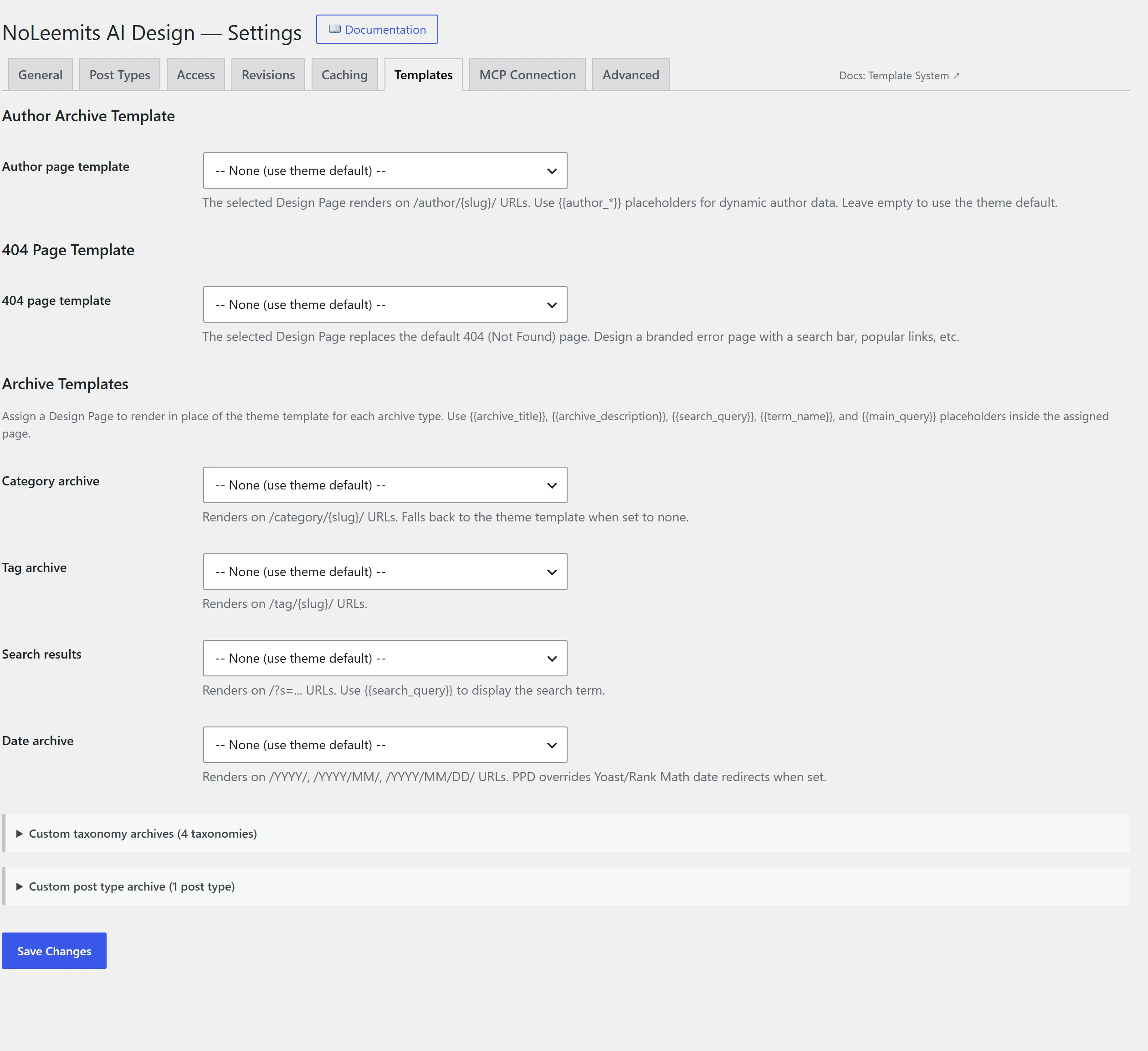This screenshot has height=1051, width=1148.
Task: Click the Search results label
Action: [41, 654]
